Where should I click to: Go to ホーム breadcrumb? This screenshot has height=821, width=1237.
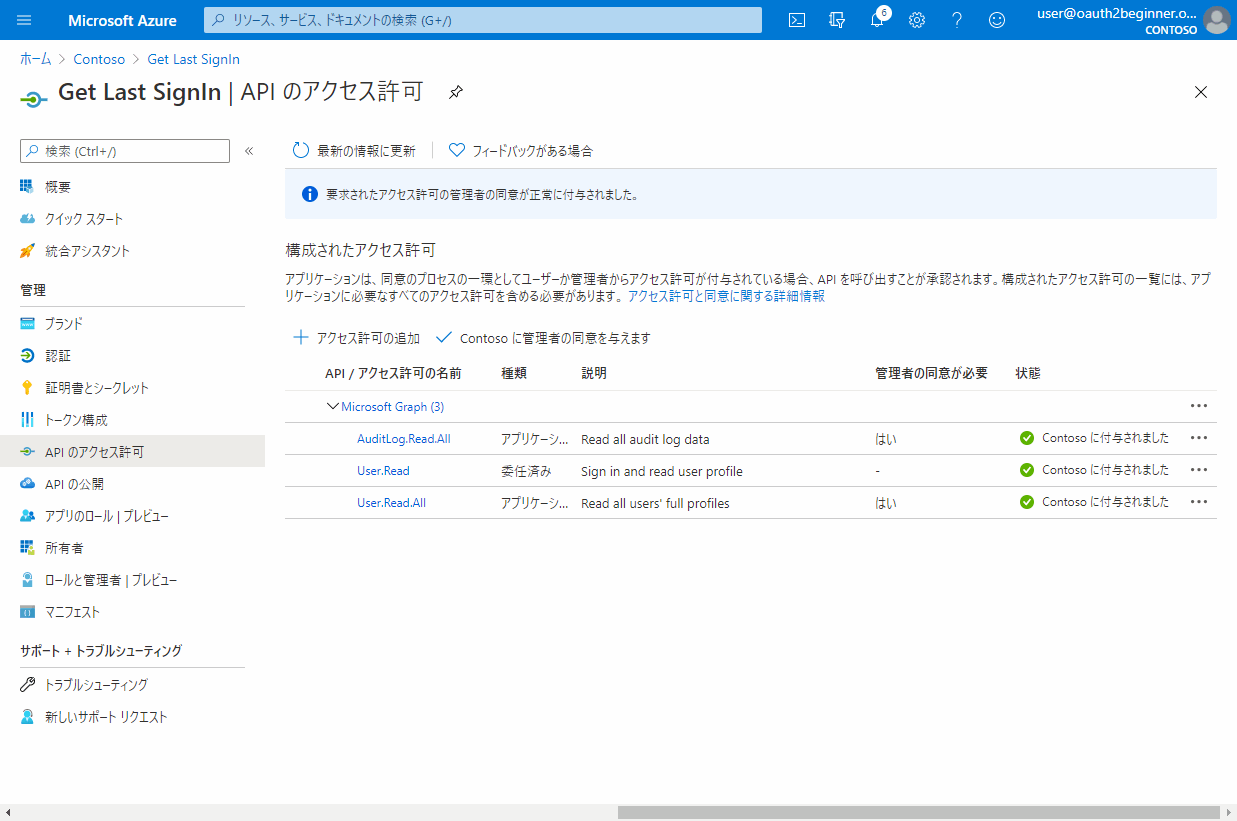[36, 60]
